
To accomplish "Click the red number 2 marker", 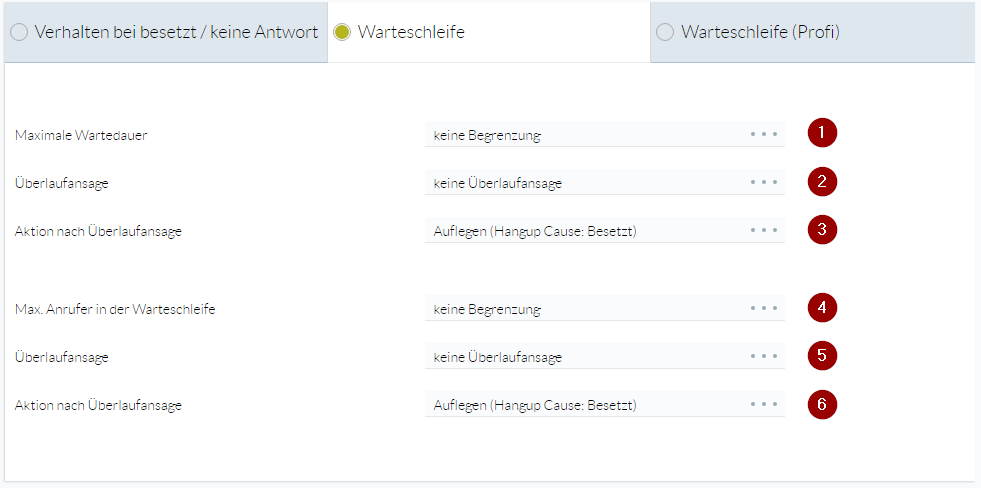I will (x=822, y=181).
